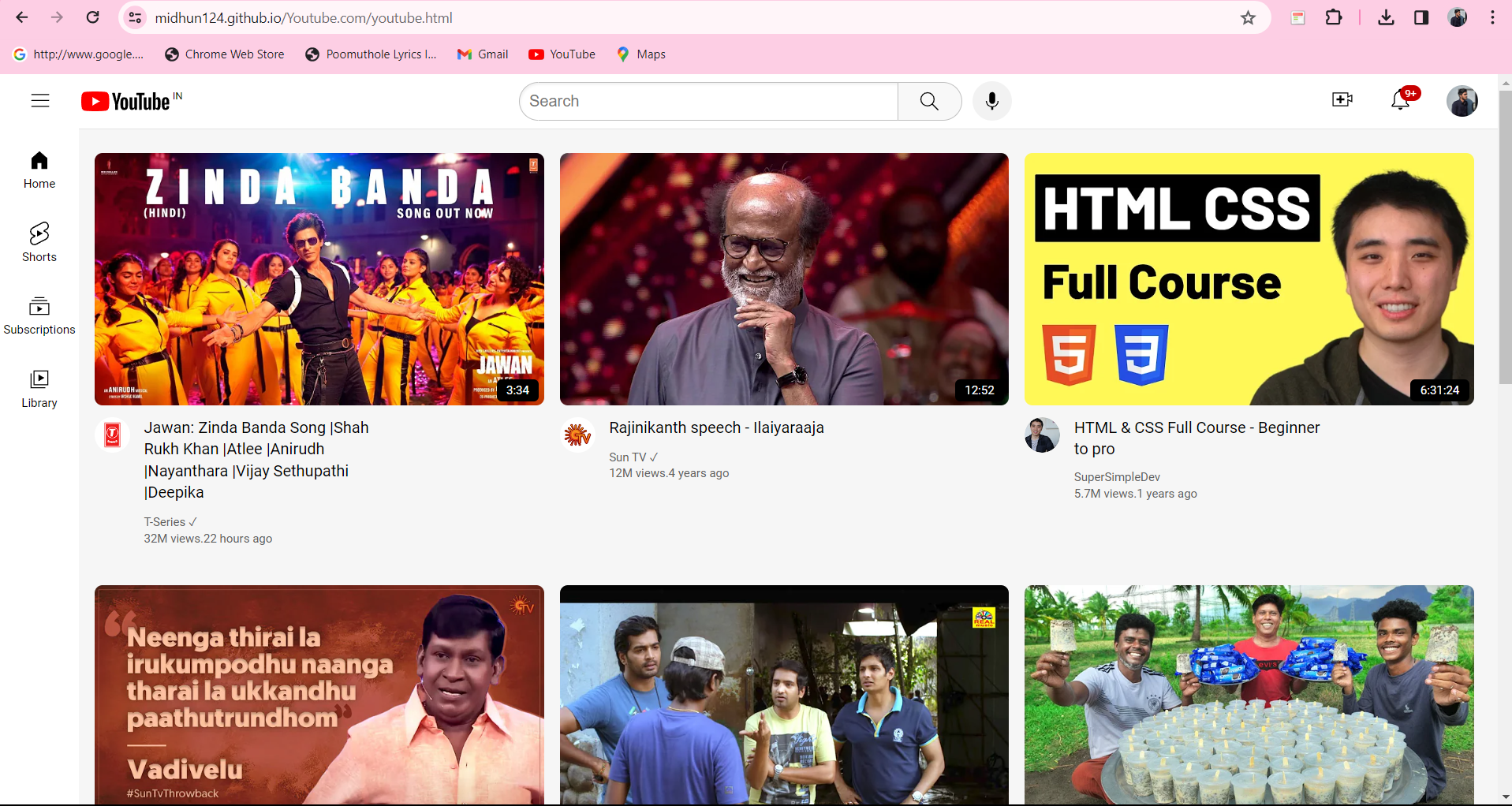The height and width of the screenshot is (806, 1512).
Task: Click the SuperSimpleDev channel name
Action: tap(1117, 477)
